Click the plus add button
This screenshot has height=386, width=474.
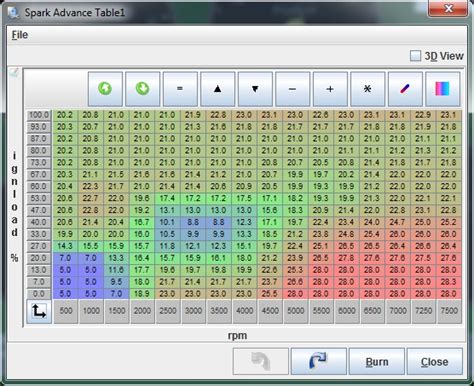click(x=330, y=89)
